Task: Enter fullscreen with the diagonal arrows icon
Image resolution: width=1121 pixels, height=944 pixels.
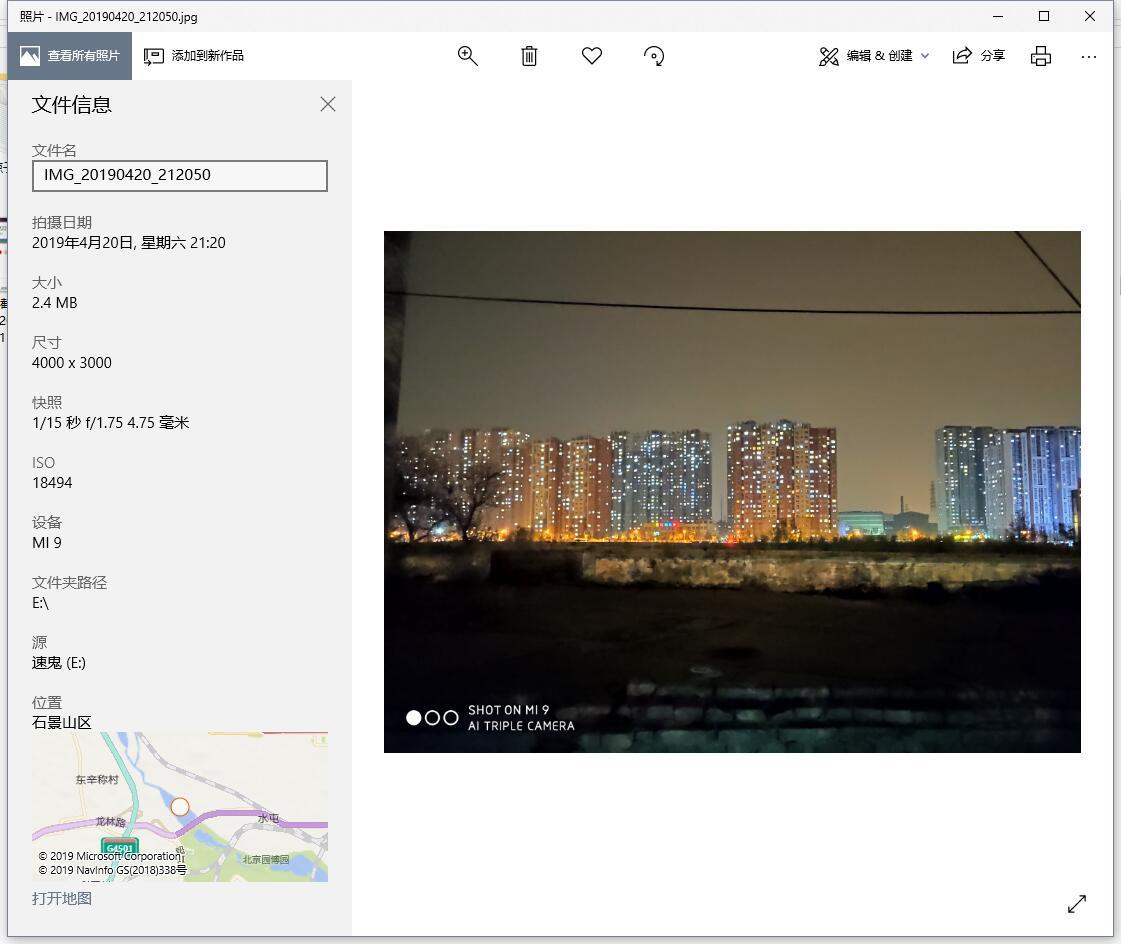Action: click(x=1077, y=904)
